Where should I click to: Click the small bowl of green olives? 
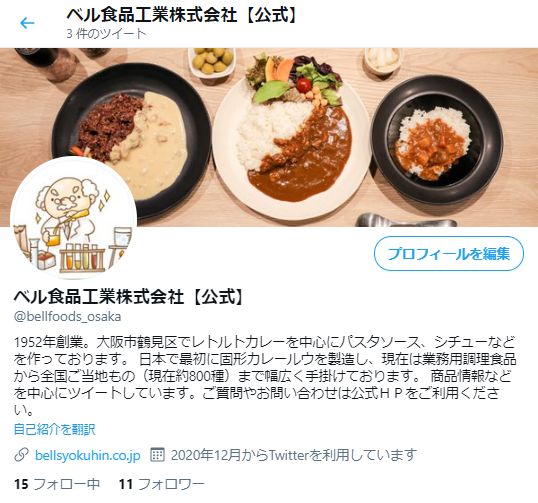click(212, 62)
